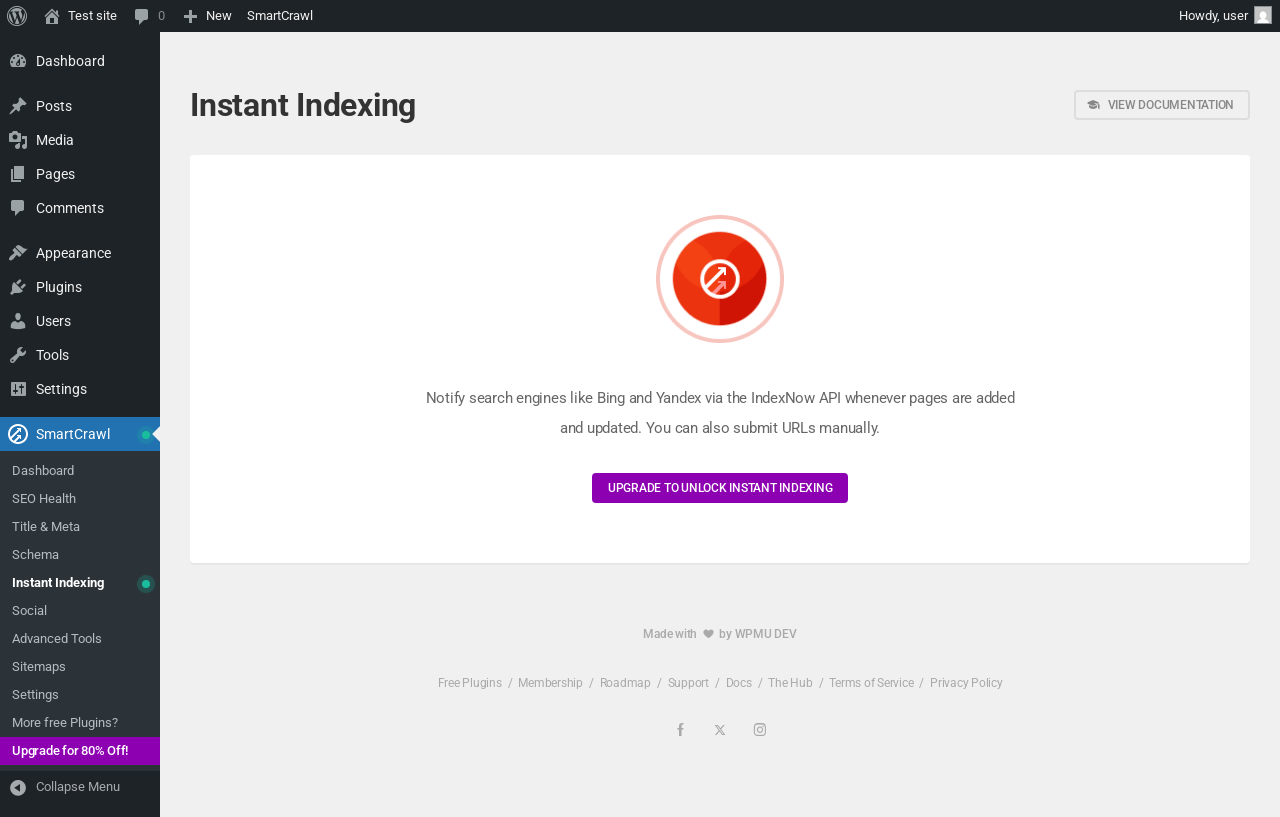Open the Howdy, user account menu

tap(1225, 16)
